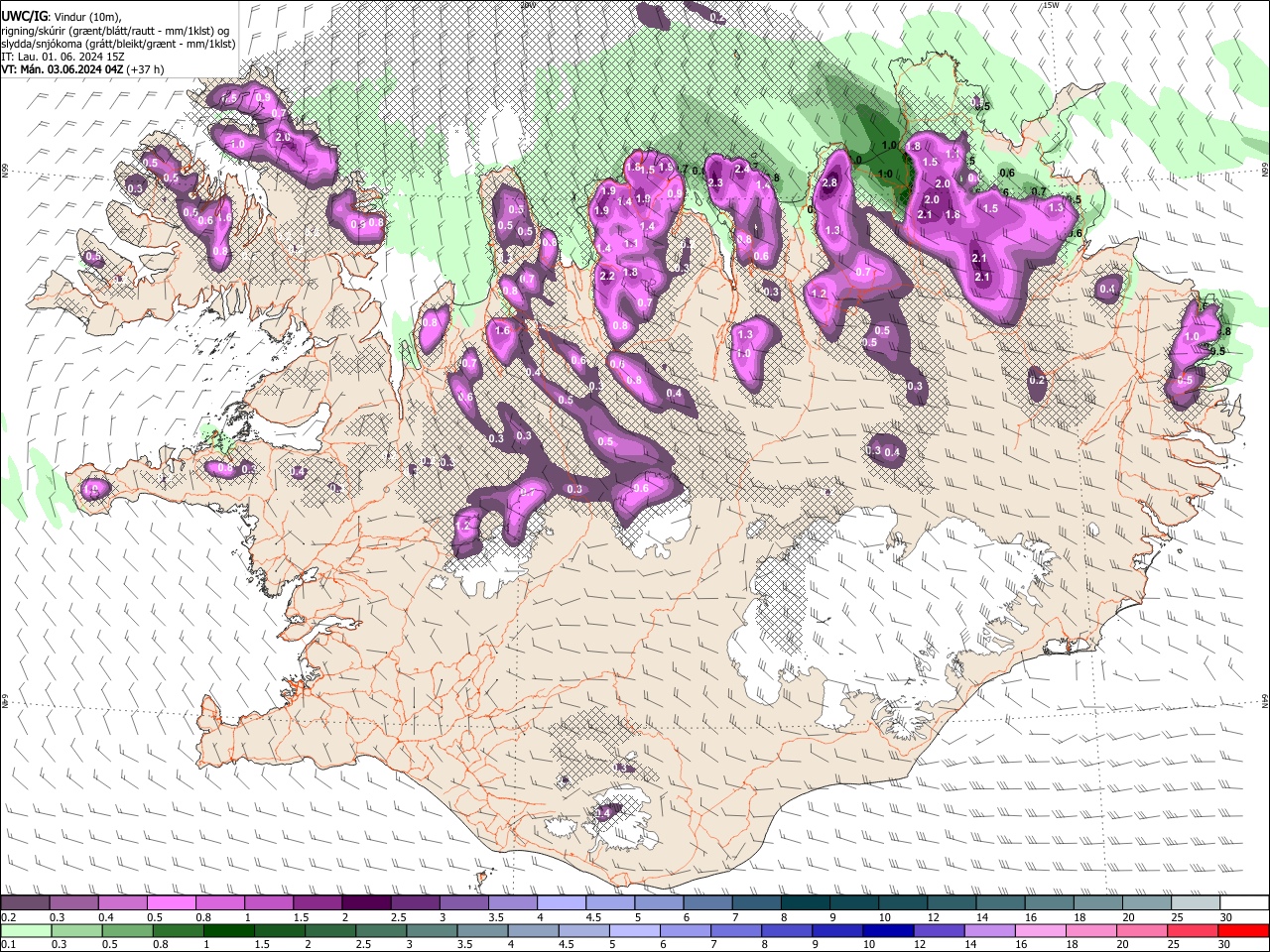Click the 15W longitude label
The image size is (1270, 952).
(x=1051, y=5)
